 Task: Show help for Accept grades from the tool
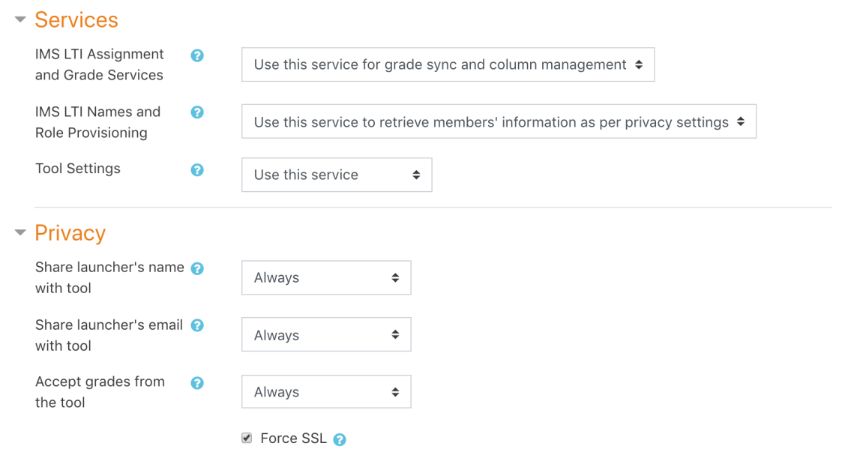(197, 383)
